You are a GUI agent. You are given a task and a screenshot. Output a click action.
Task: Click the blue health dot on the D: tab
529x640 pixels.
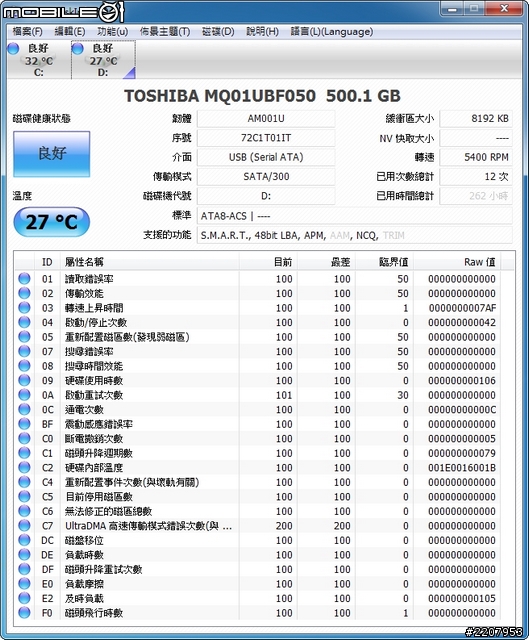(78, 48)
